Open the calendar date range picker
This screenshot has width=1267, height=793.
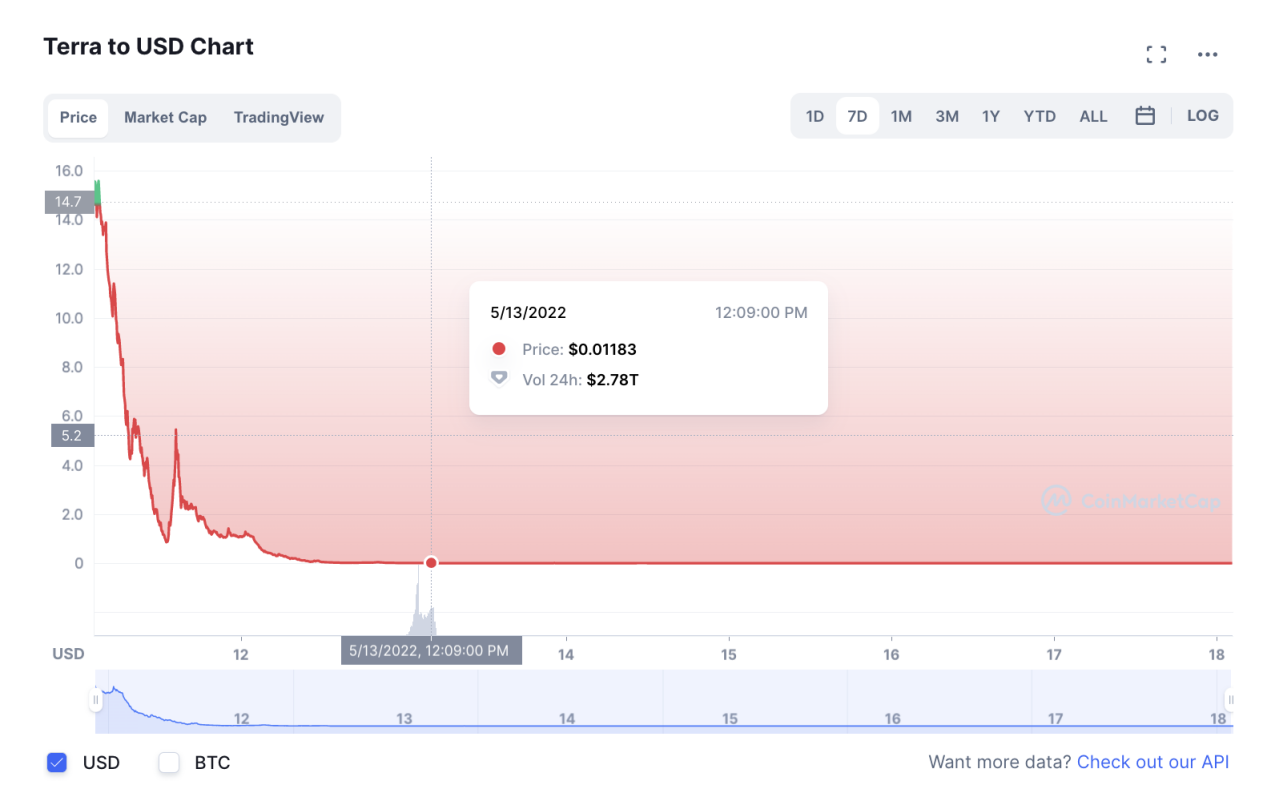(x=1145, y=116)
